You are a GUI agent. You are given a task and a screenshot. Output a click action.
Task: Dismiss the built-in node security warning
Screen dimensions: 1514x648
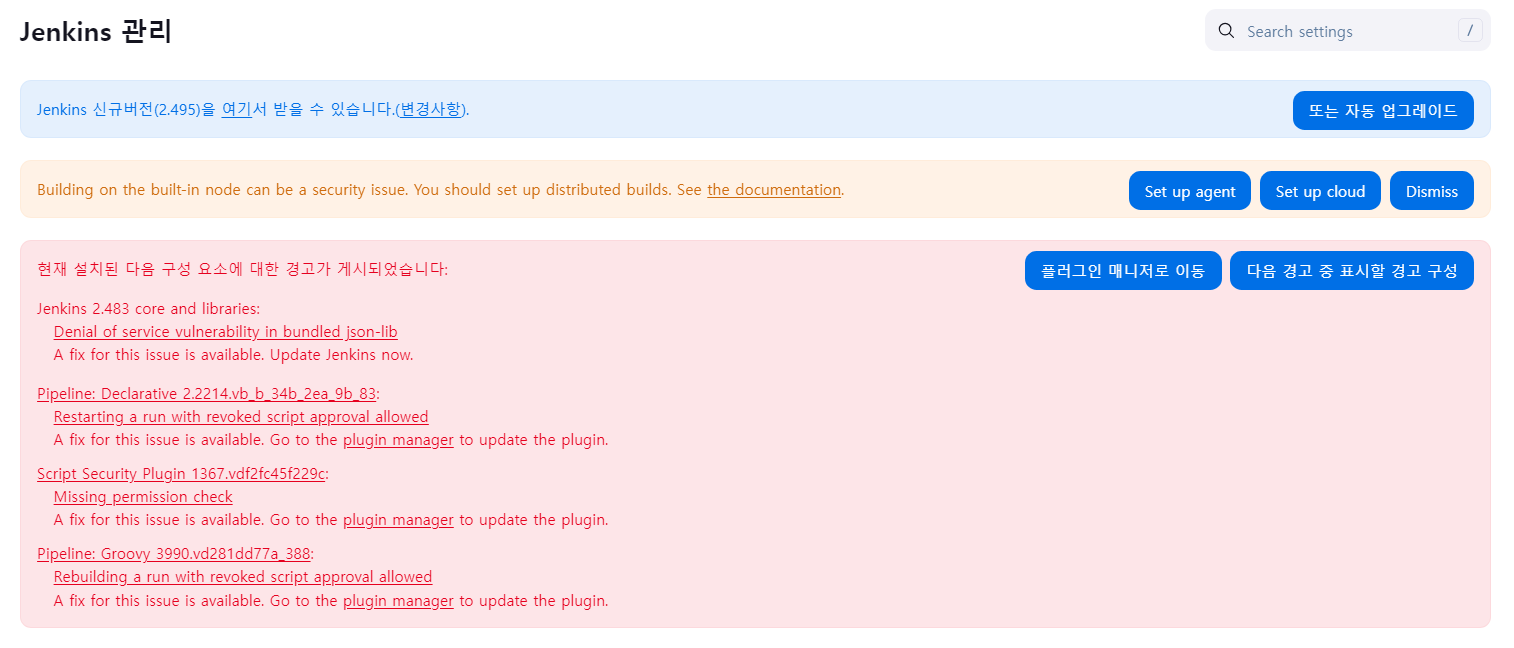tap(1432, 191)
